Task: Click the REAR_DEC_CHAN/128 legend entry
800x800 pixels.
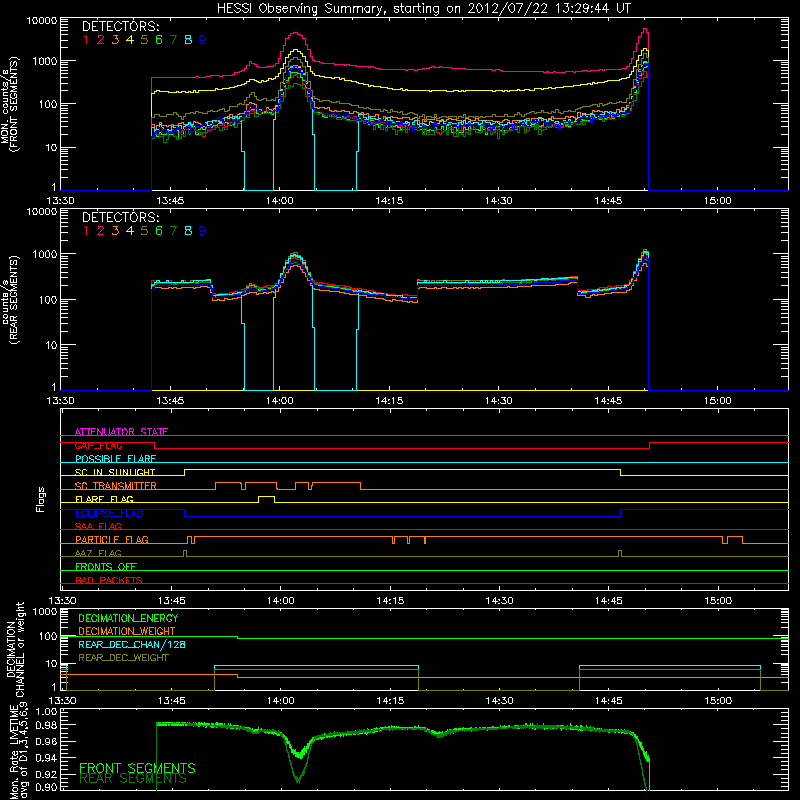Action: (x=132, y=644)
